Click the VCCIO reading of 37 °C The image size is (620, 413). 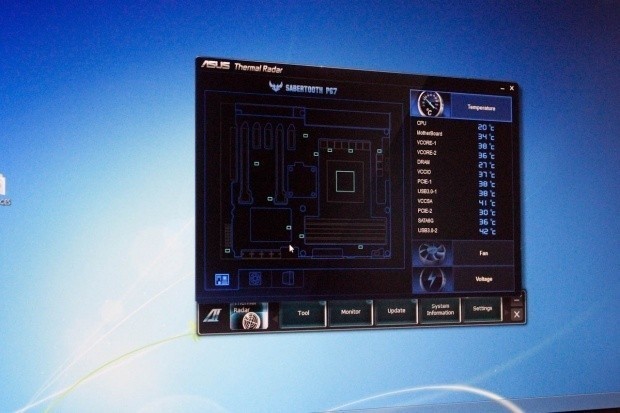point(486,175)
